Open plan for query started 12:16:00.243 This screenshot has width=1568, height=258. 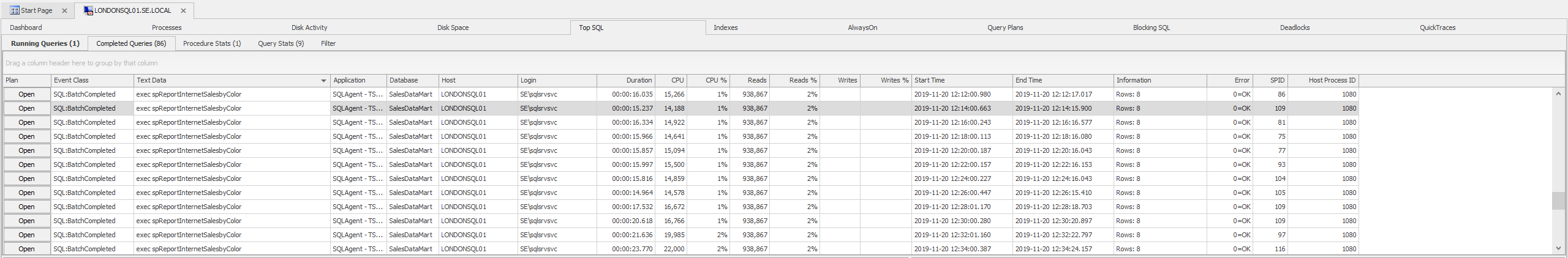pos(26,122)
